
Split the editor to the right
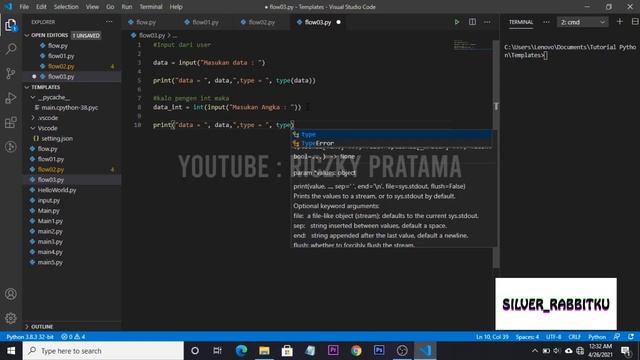pos(472,22)
